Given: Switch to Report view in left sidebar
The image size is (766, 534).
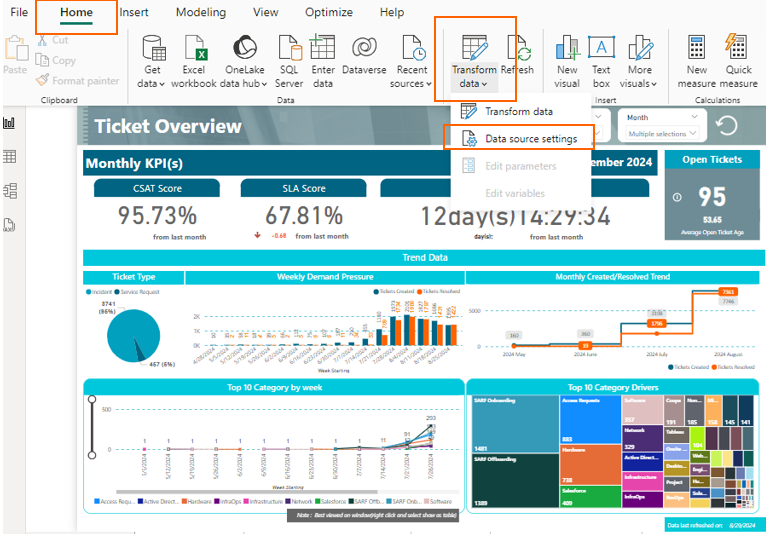Looking at the screenshot, I should click(x=10, y=123).
